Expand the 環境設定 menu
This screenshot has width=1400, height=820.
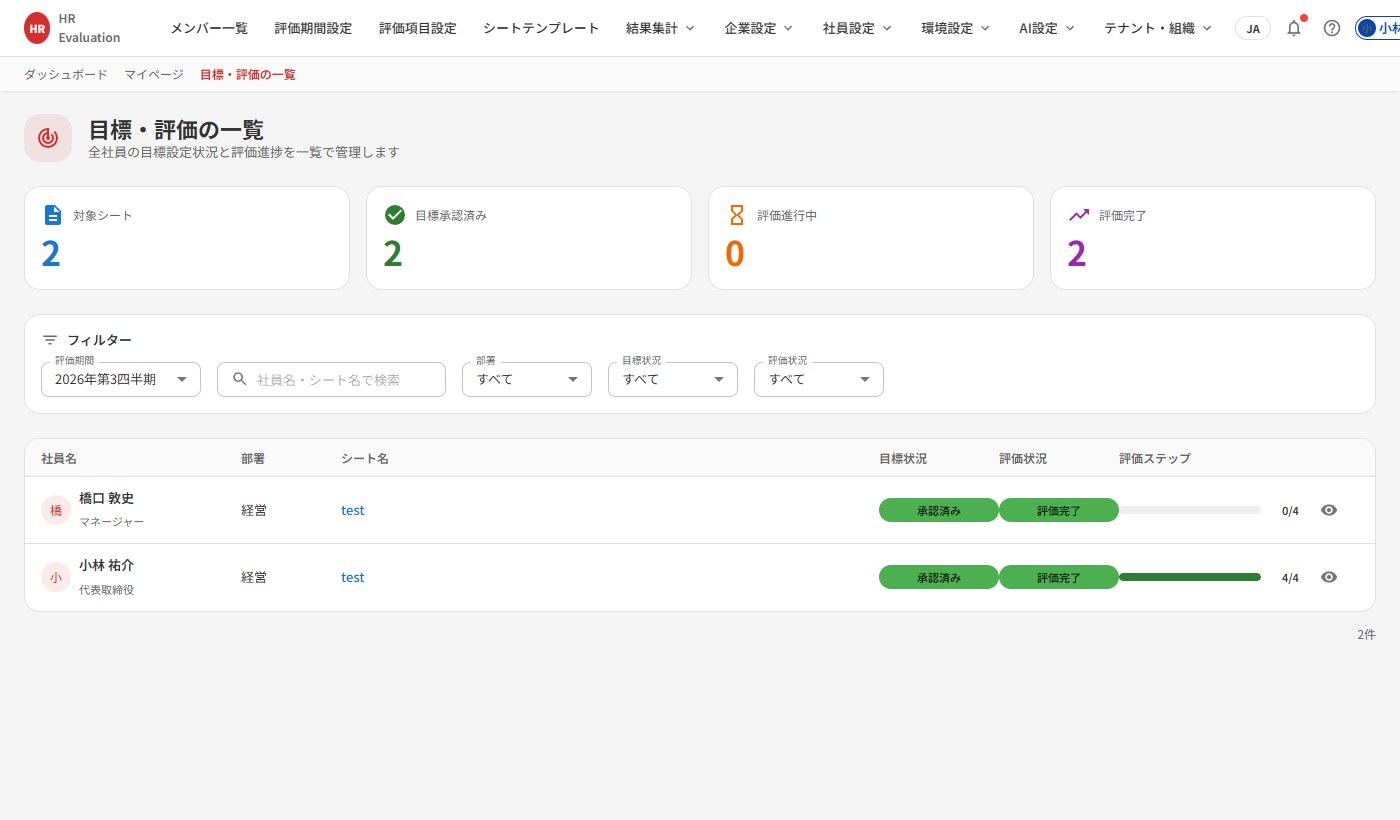(x=956, y=28)
